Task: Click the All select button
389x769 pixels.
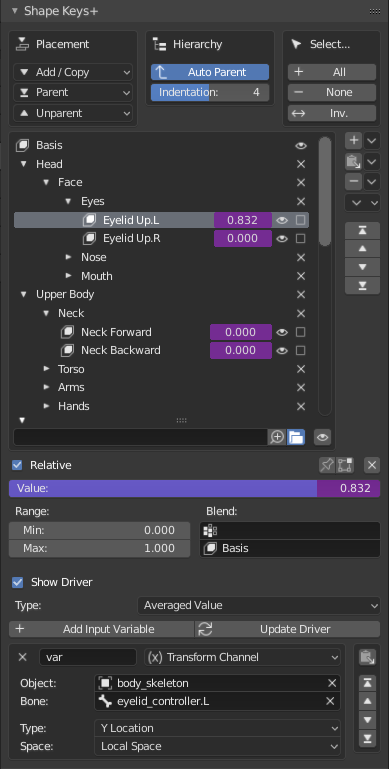Action: coord(332,72)
